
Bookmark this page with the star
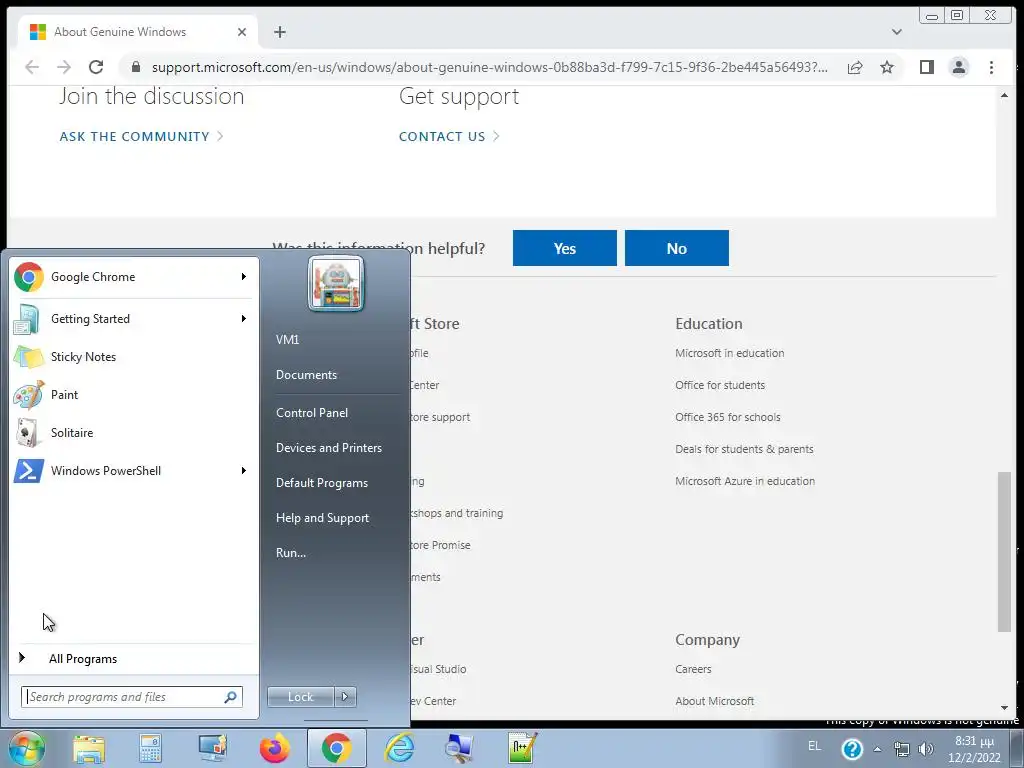click(x=886, y=67)
